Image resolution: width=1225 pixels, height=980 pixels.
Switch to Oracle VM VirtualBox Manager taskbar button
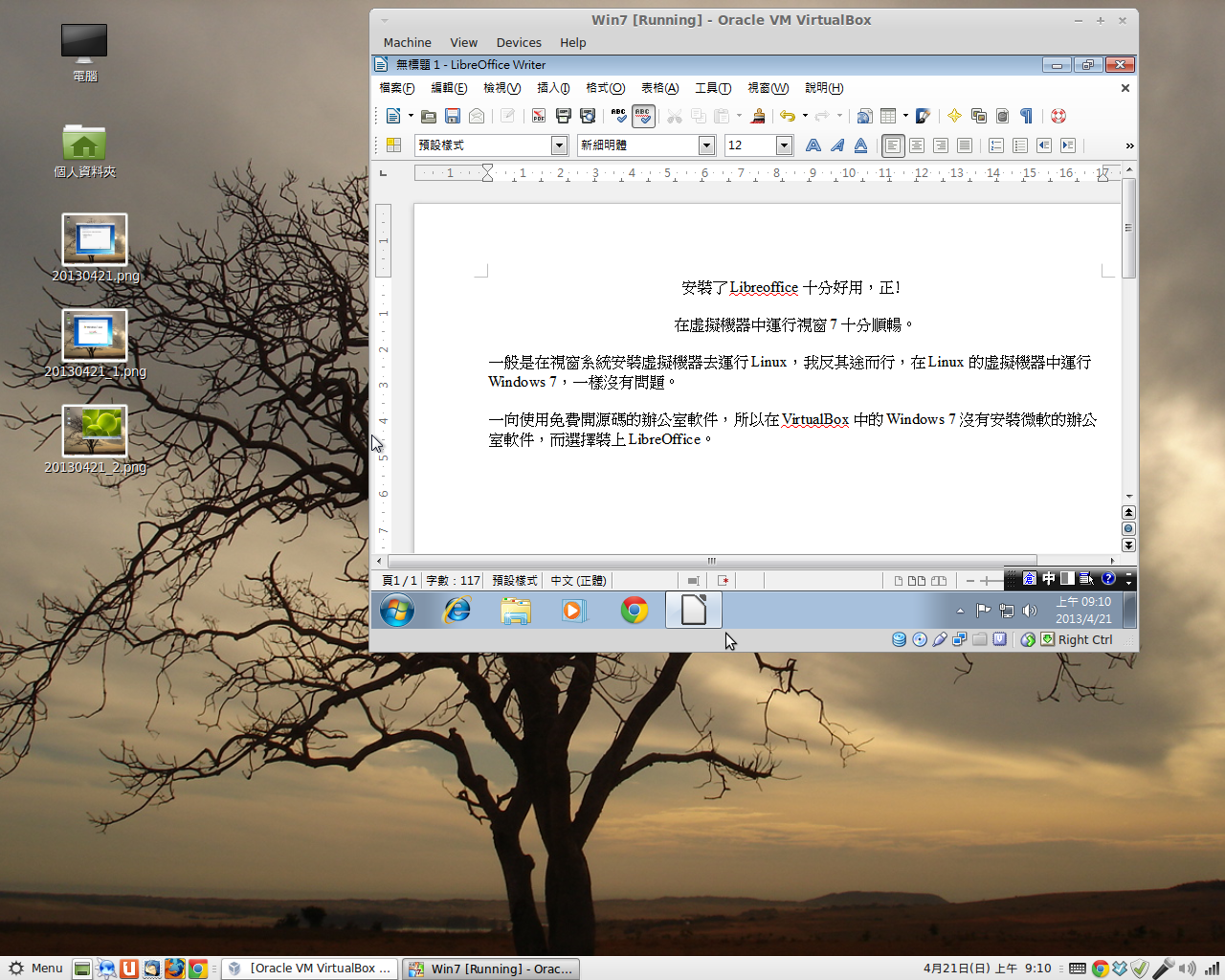coord(310,969)
